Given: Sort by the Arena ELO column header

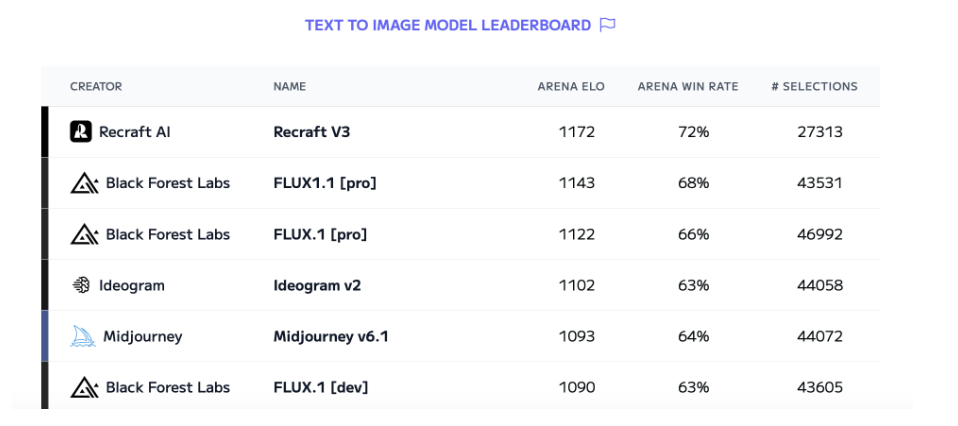Looking at the screenshot, I should point(571,87).
